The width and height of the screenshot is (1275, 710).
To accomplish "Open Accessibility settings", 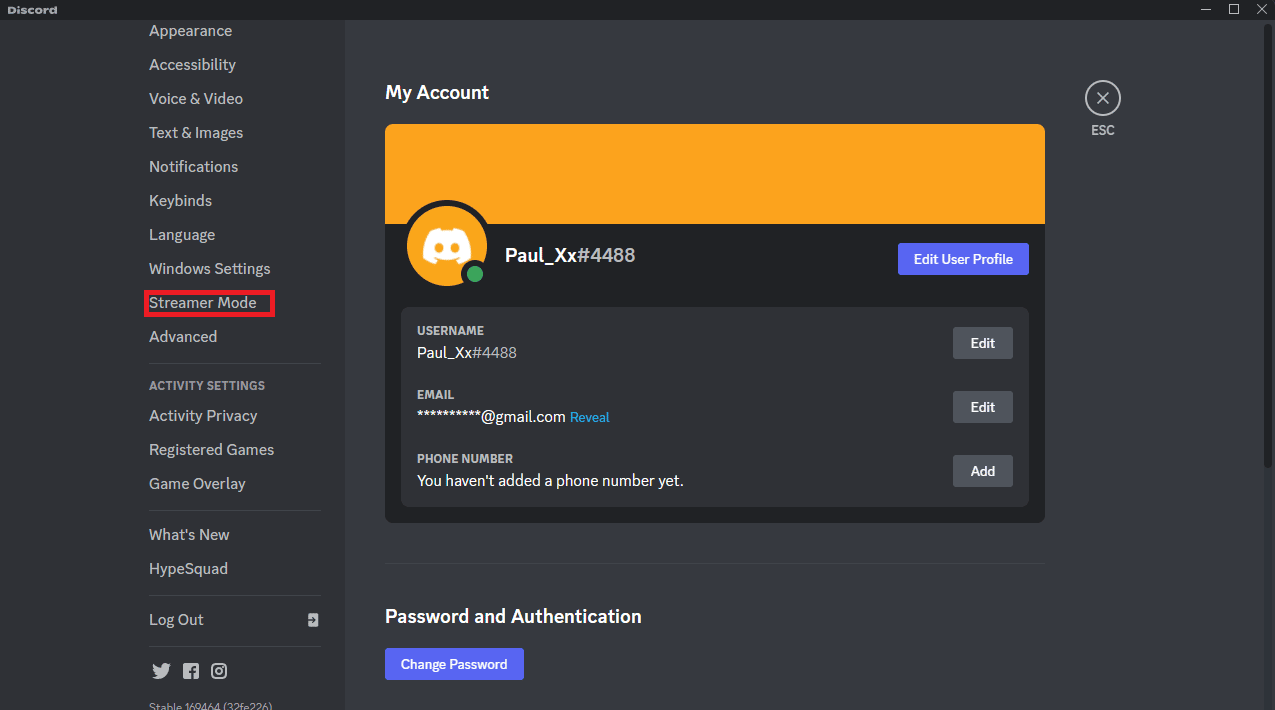I will [x=192, y=65].
